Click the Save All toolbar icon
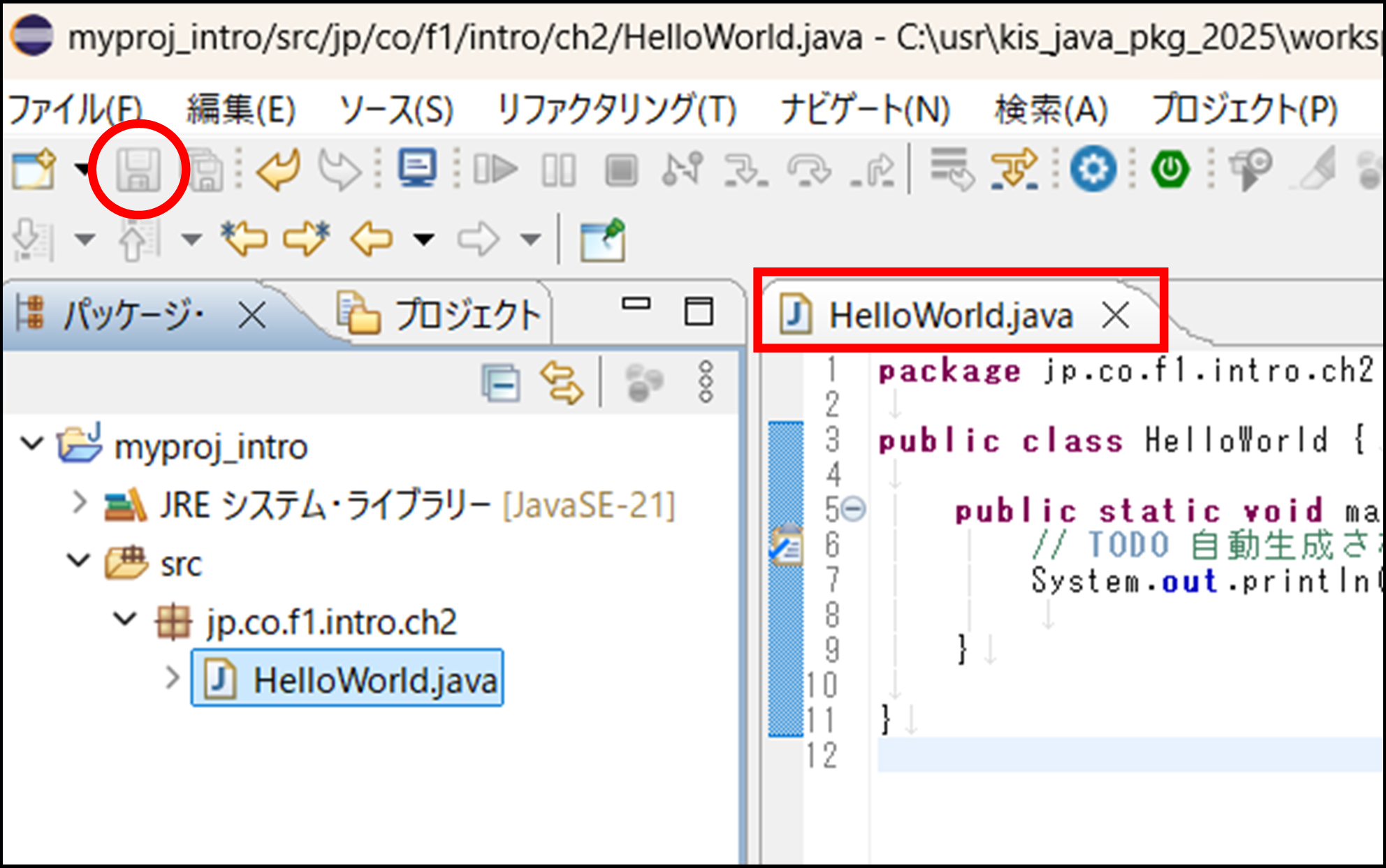1386x868 pixels. (205, 170)
